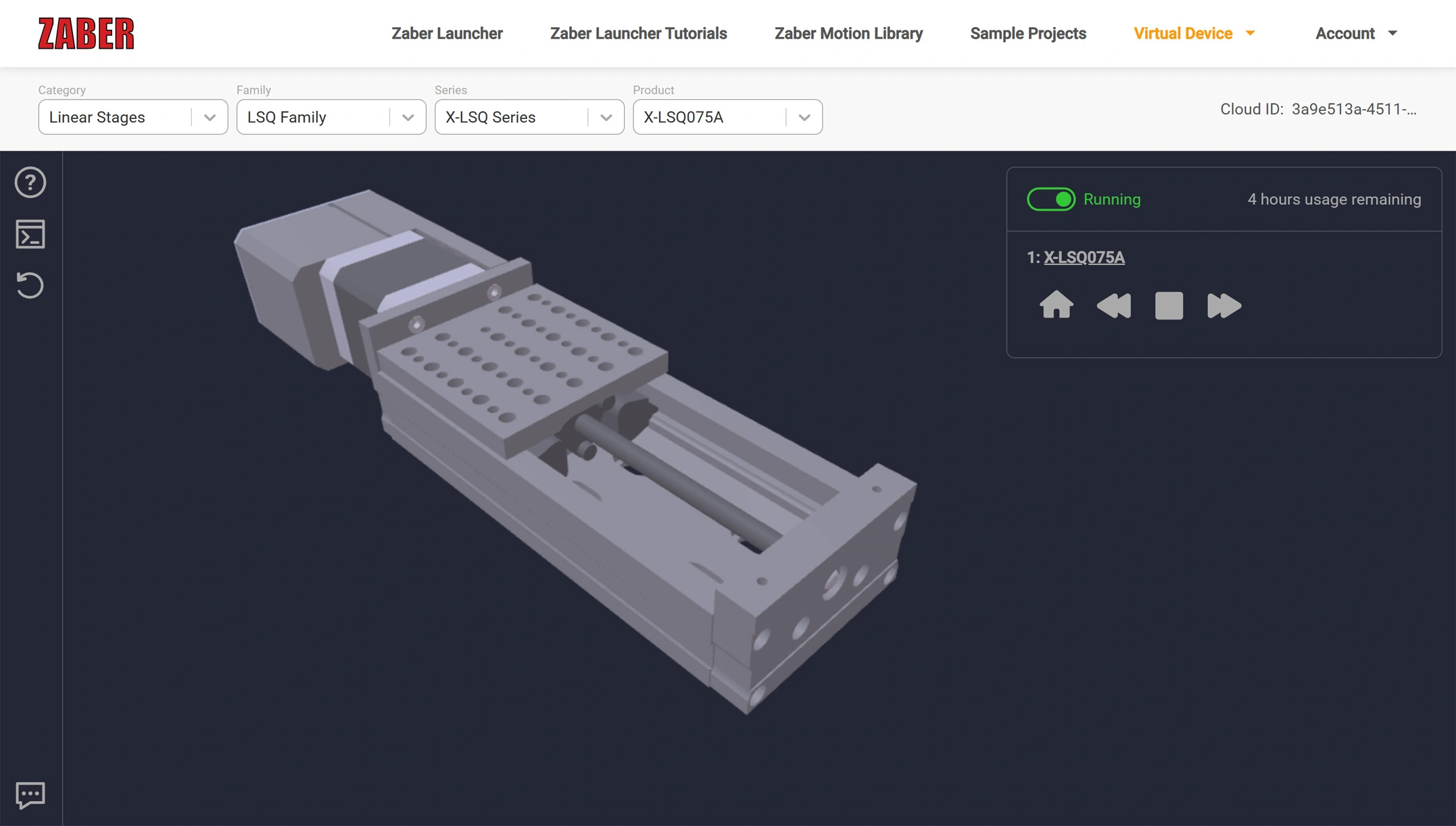Image resolution: width=1456 pixels, height=826 pixels.
Task: Click the reset view circular arrow icon
Action: (30, 285)
